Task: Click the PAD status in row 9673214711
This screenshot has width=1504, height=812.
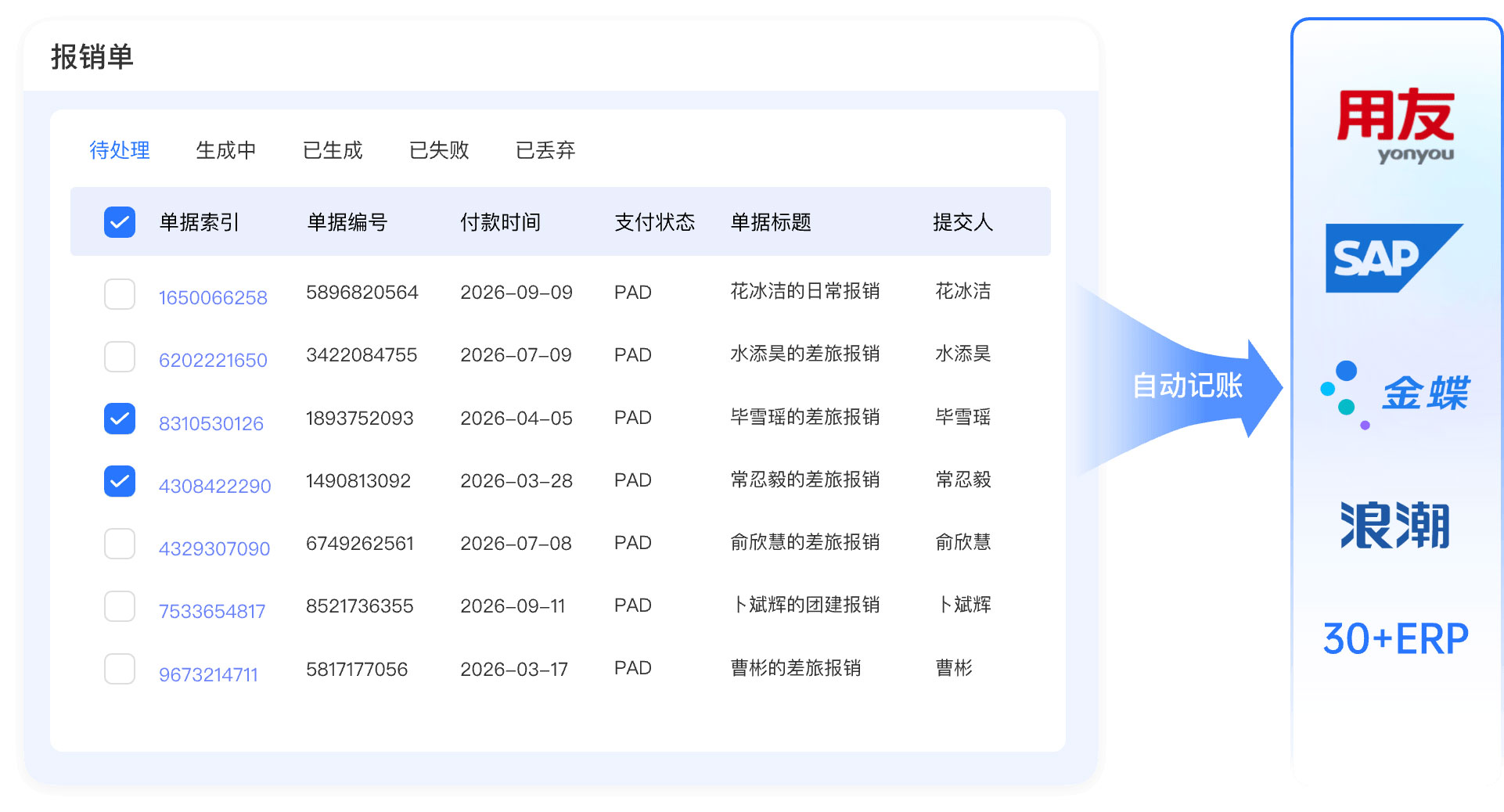Action: 633,669
